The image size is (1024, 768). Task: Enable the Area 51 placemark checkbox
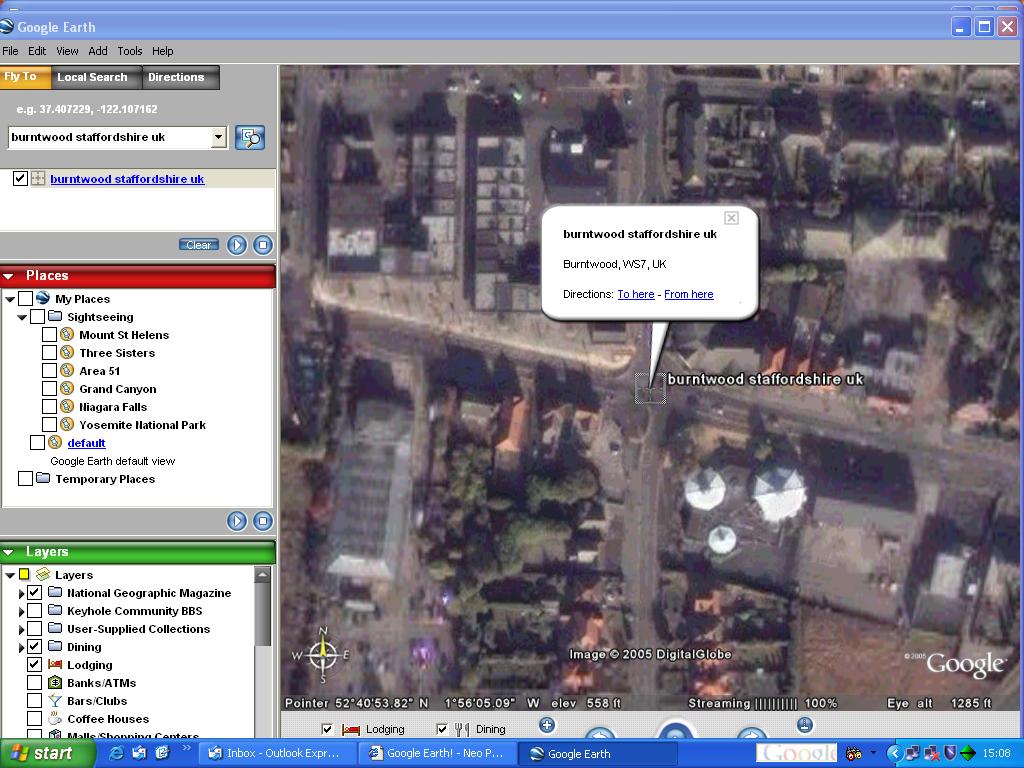tap(49, 370)
